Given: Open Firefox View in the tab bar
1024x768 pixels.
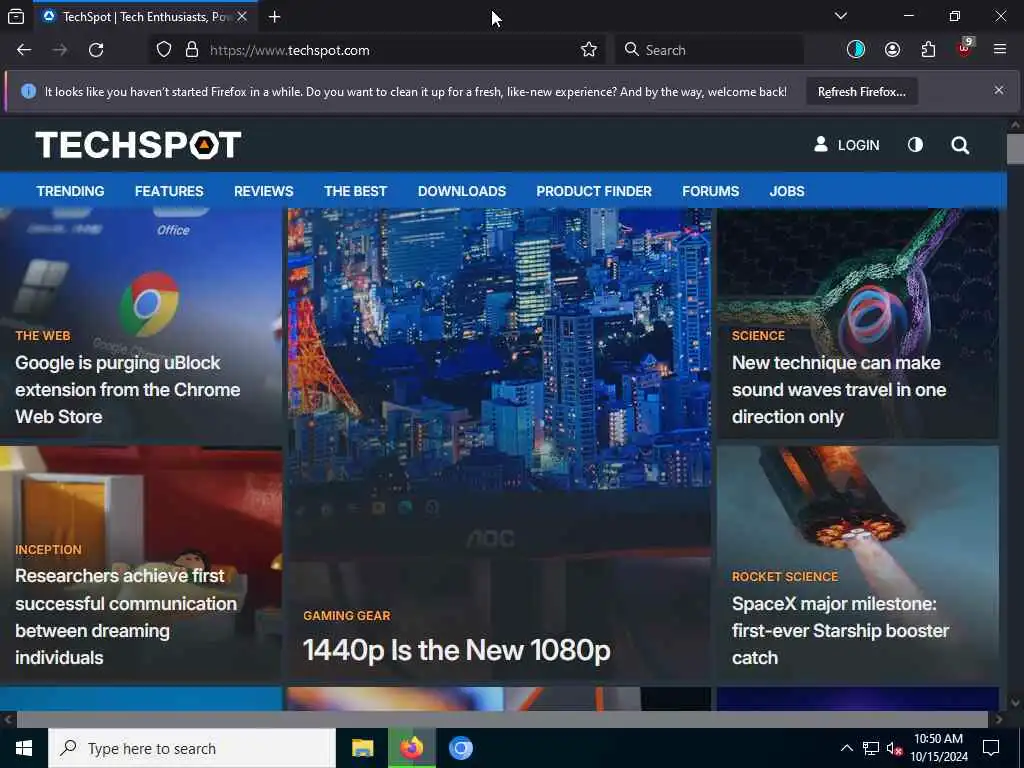Looking at the screenshot, I should point(16,16).
